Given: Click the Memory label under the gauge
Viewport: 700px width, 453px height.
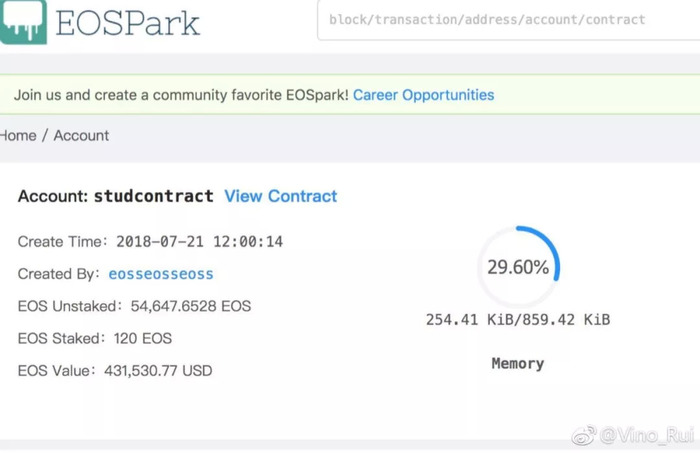Looking at the screenshot, I should pyautogui.click(x=517, y=363).
